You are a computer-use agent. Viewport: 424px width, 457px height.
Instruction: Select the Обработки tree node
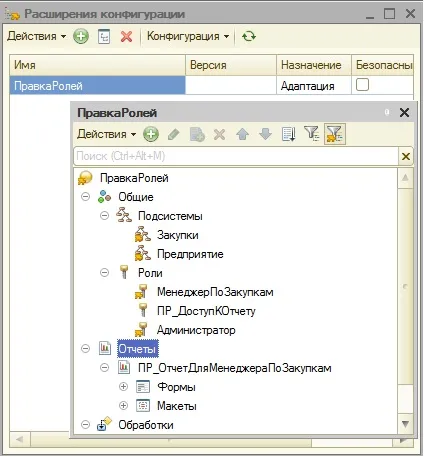pyautogui.click(x=146, y=425)
